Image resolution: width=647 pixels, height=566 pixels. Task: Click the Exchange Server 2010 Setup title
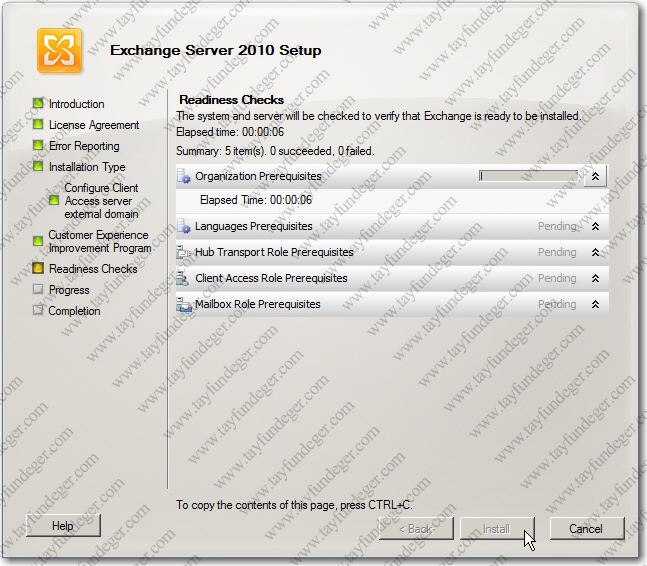(x=216, y=50)
